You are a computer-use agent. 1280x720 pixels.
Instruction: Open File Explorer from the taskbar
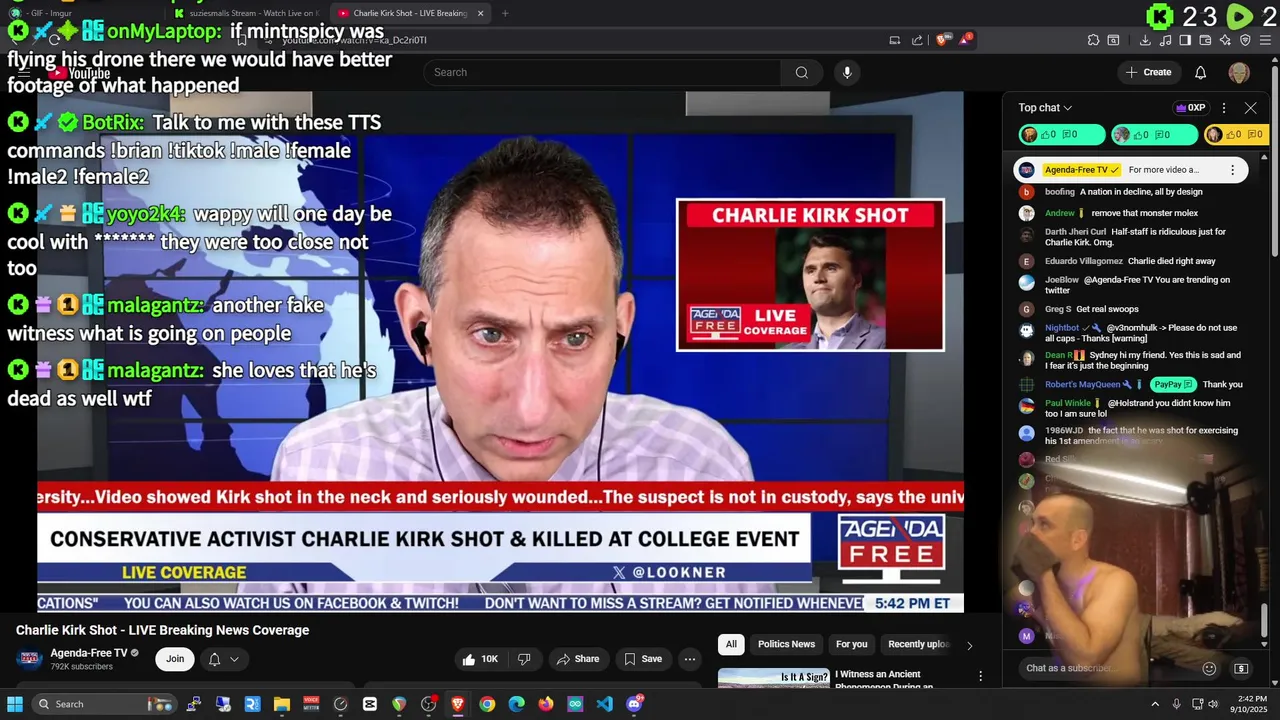282,704
